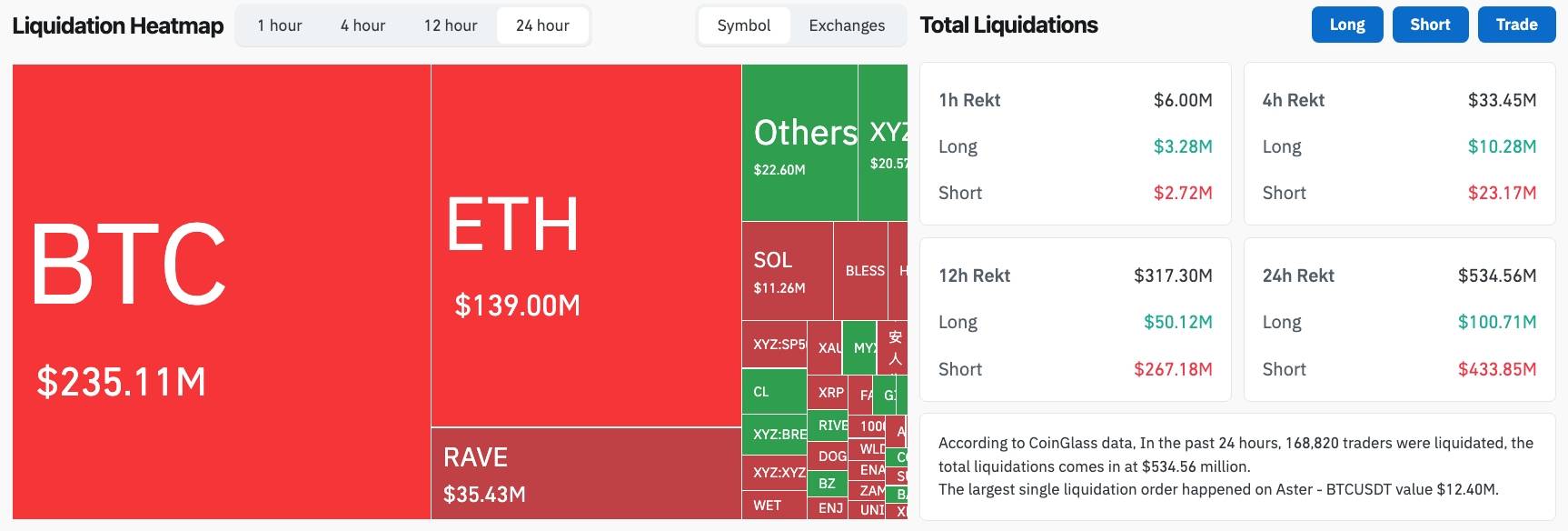
Task: Toggle the view to Exchanges
Action: coord(845,25)
